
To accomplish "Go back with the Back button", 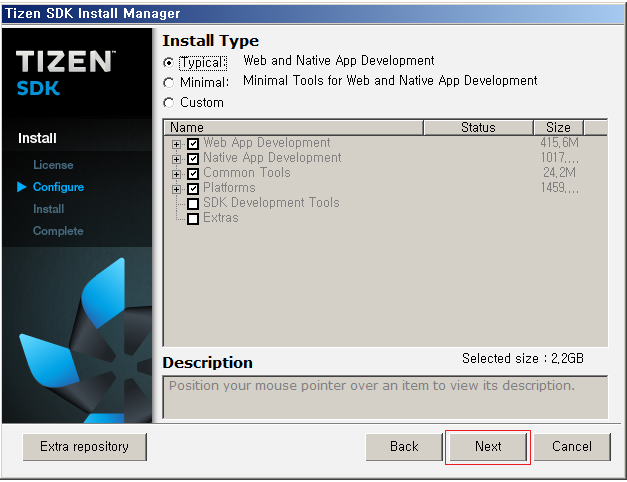I will (x=404, y=447).
